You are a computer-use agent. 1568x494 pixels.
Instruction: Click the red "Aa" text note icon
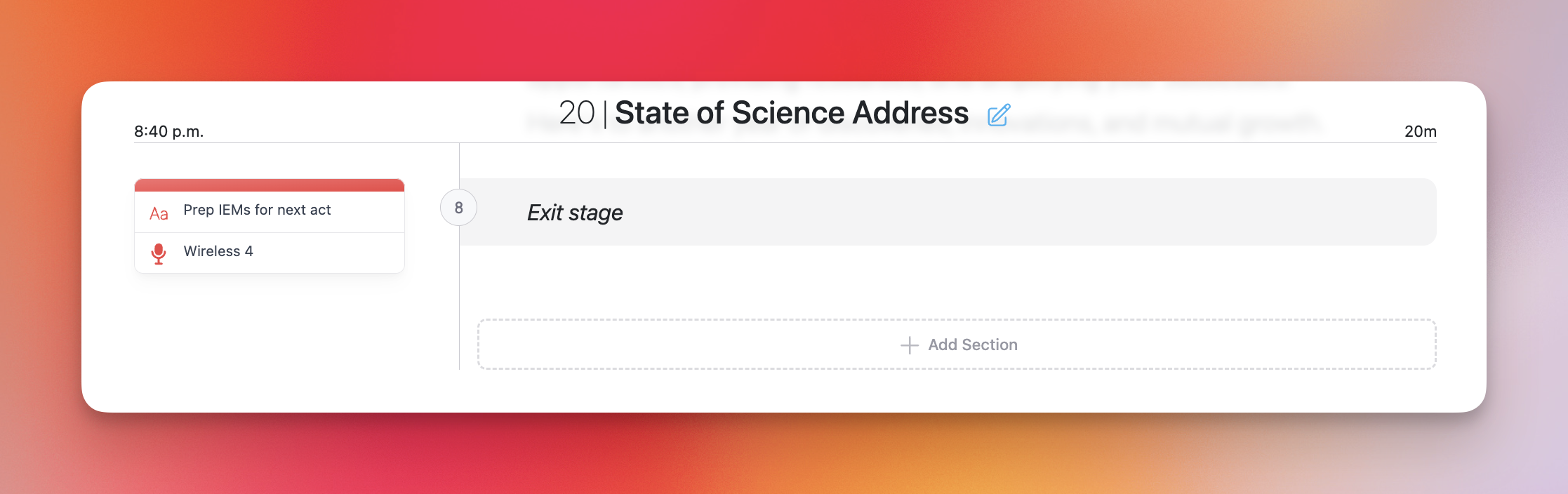159,213
